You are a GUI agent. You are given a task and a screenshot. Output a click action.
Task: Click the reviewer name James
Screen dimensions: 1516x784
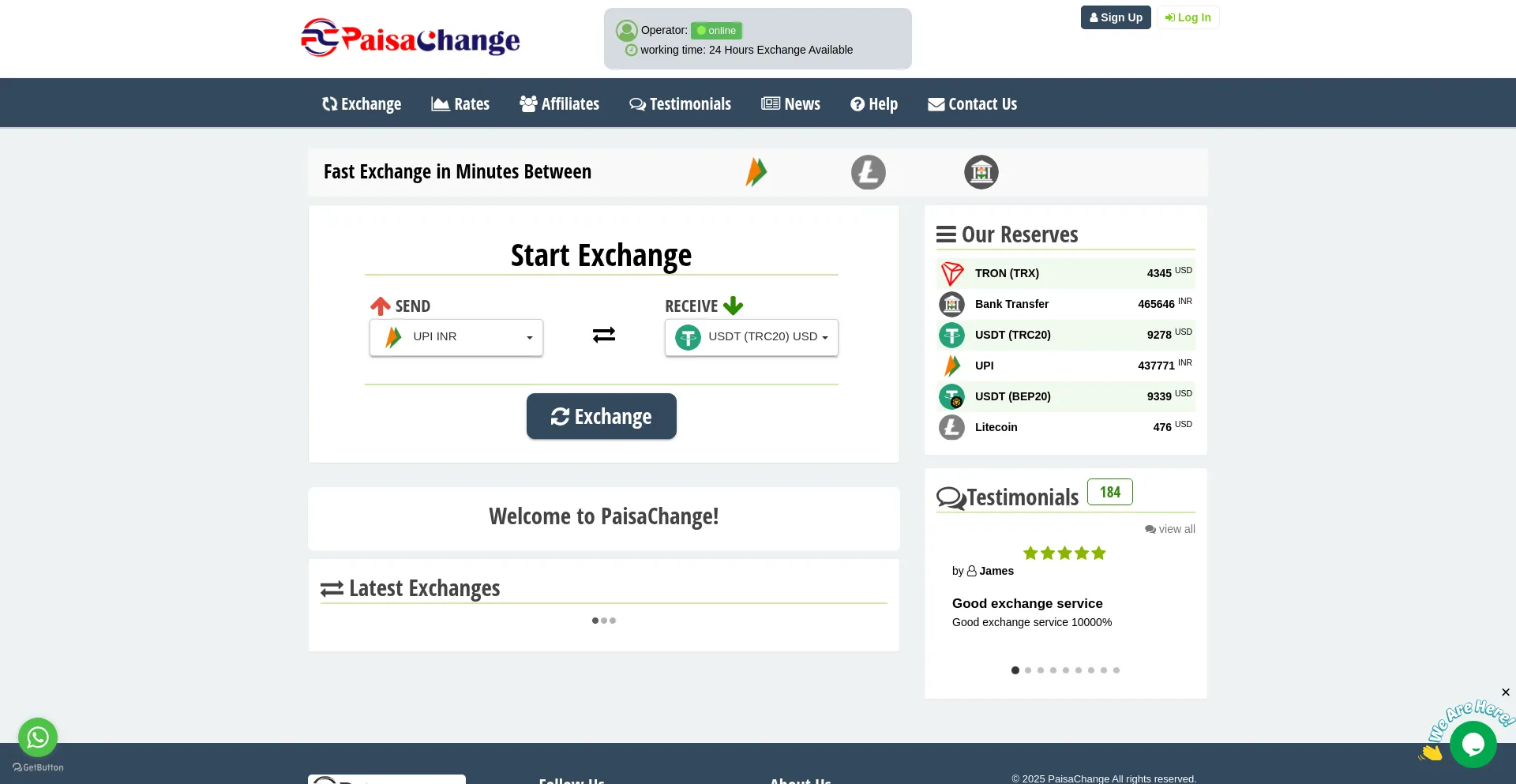point(996,571)
